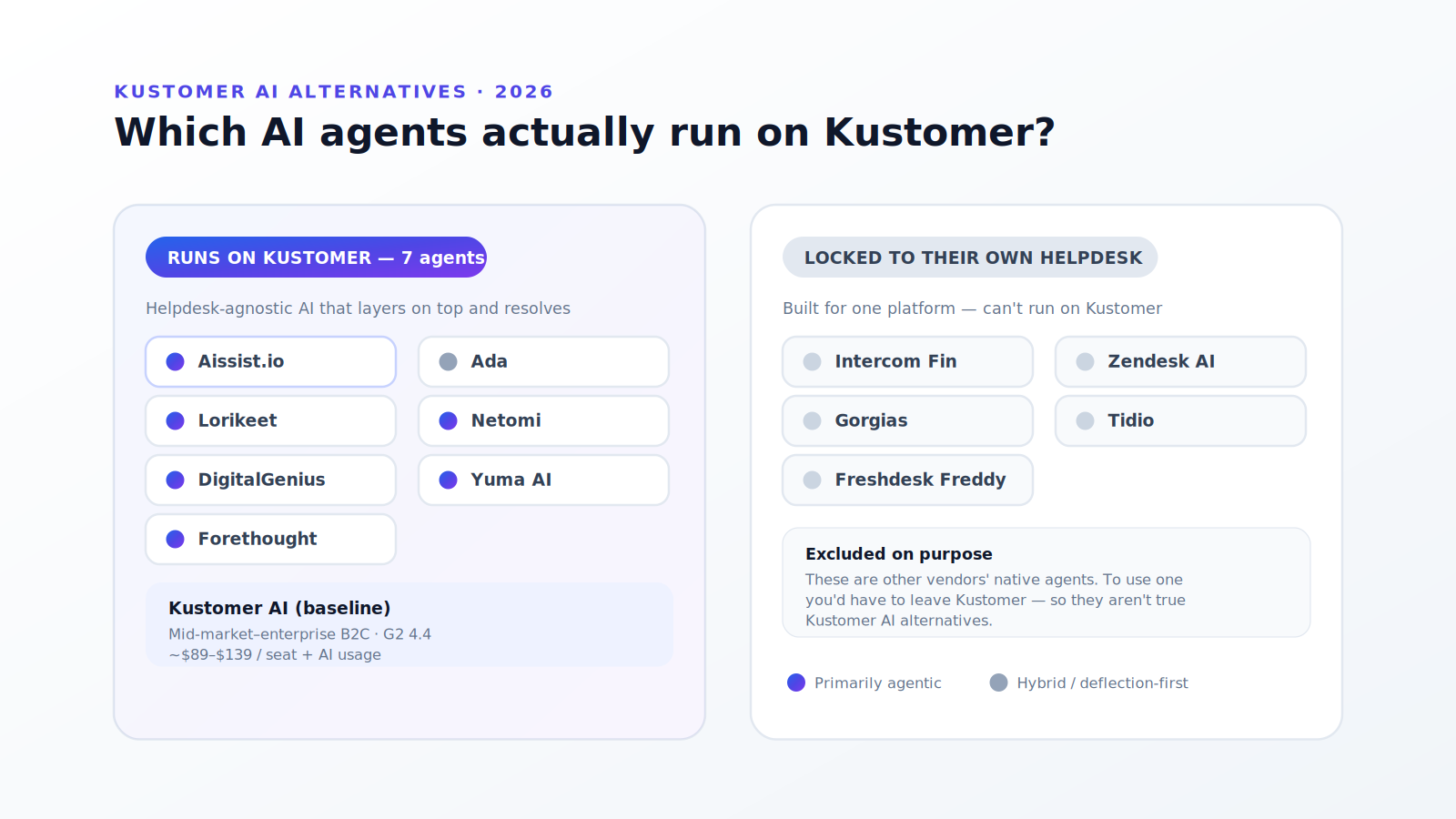Click the purple dot next to Lorikeet

[176, 421]
